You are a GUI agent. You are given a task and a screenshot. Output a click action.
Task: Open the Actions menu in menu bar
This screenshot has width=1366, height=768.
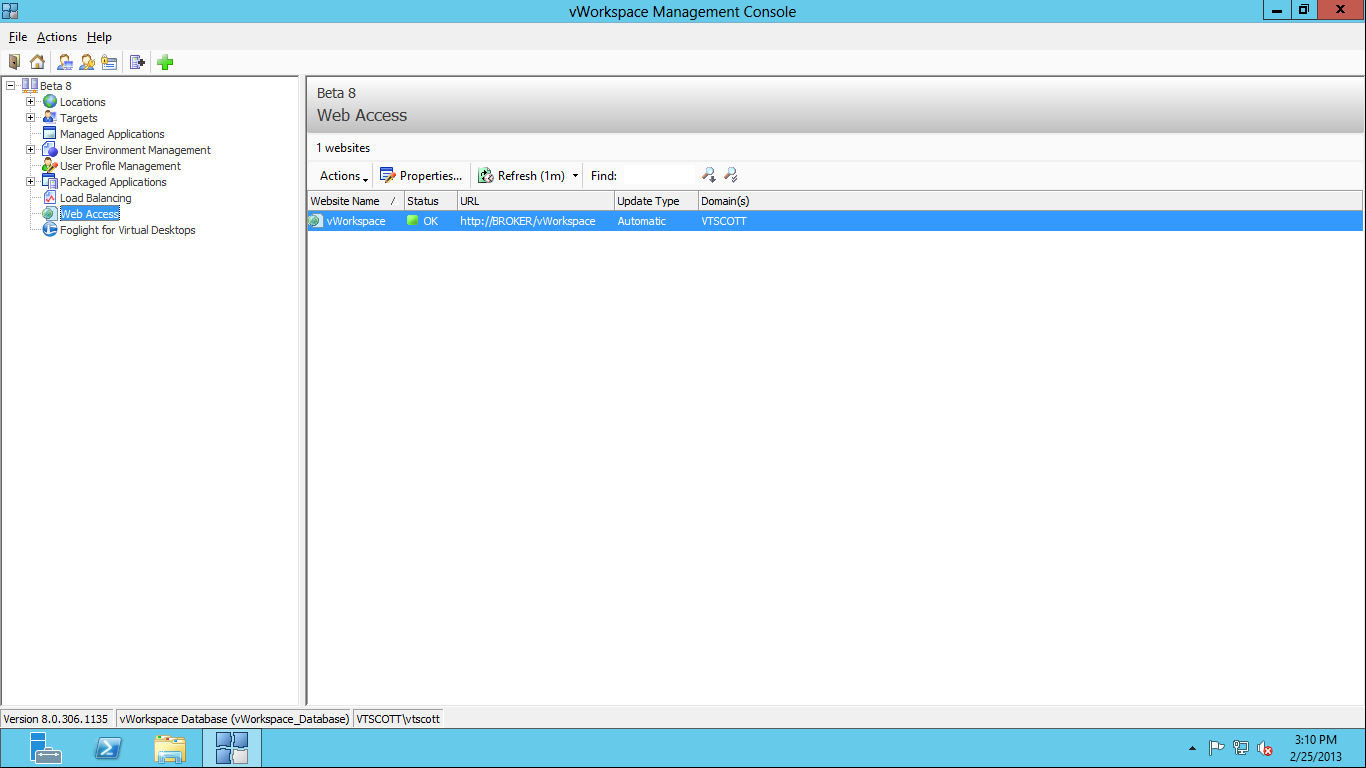57,37
